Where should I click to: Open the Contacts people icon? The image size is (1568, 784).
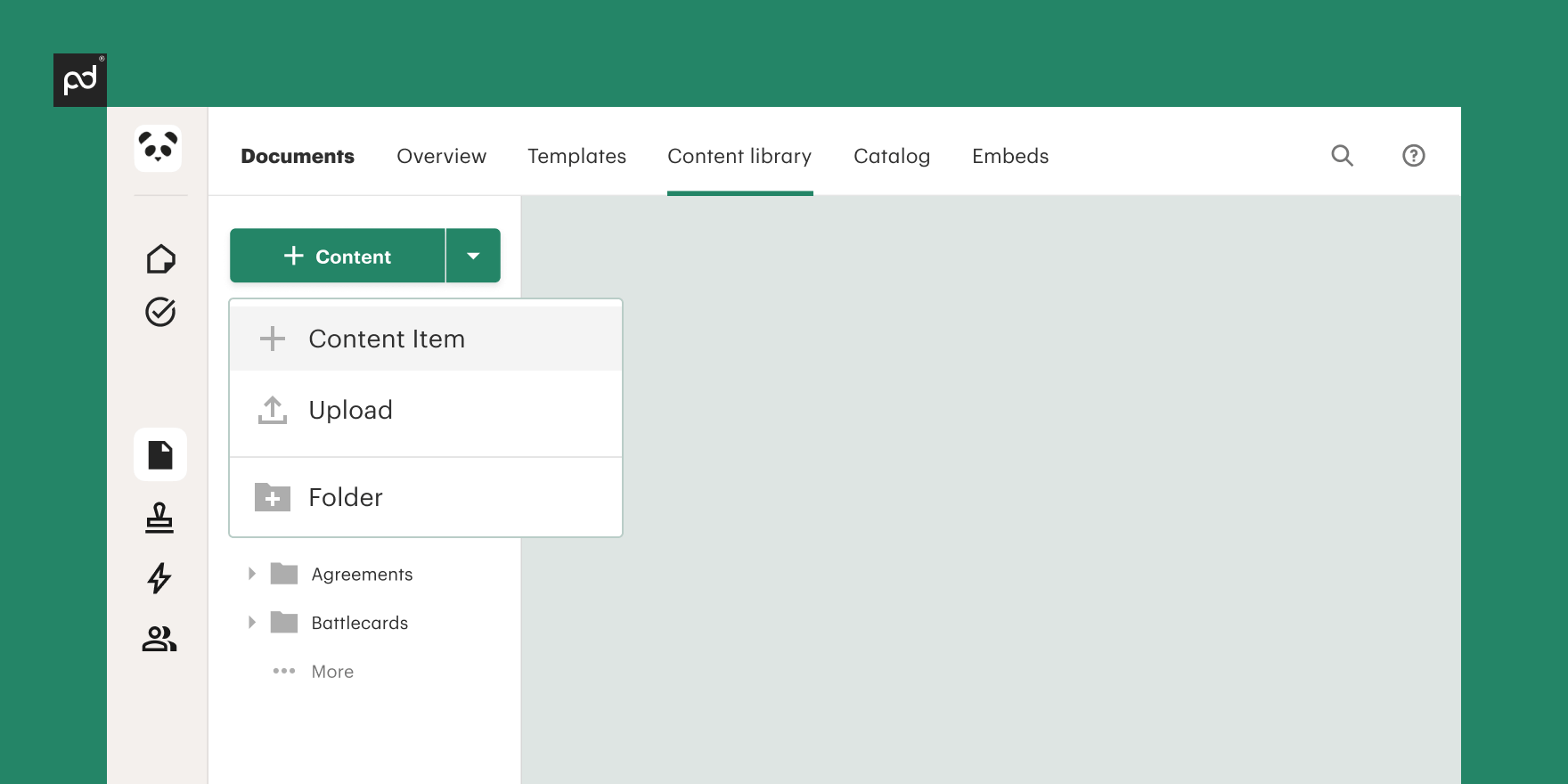(159, 639)
